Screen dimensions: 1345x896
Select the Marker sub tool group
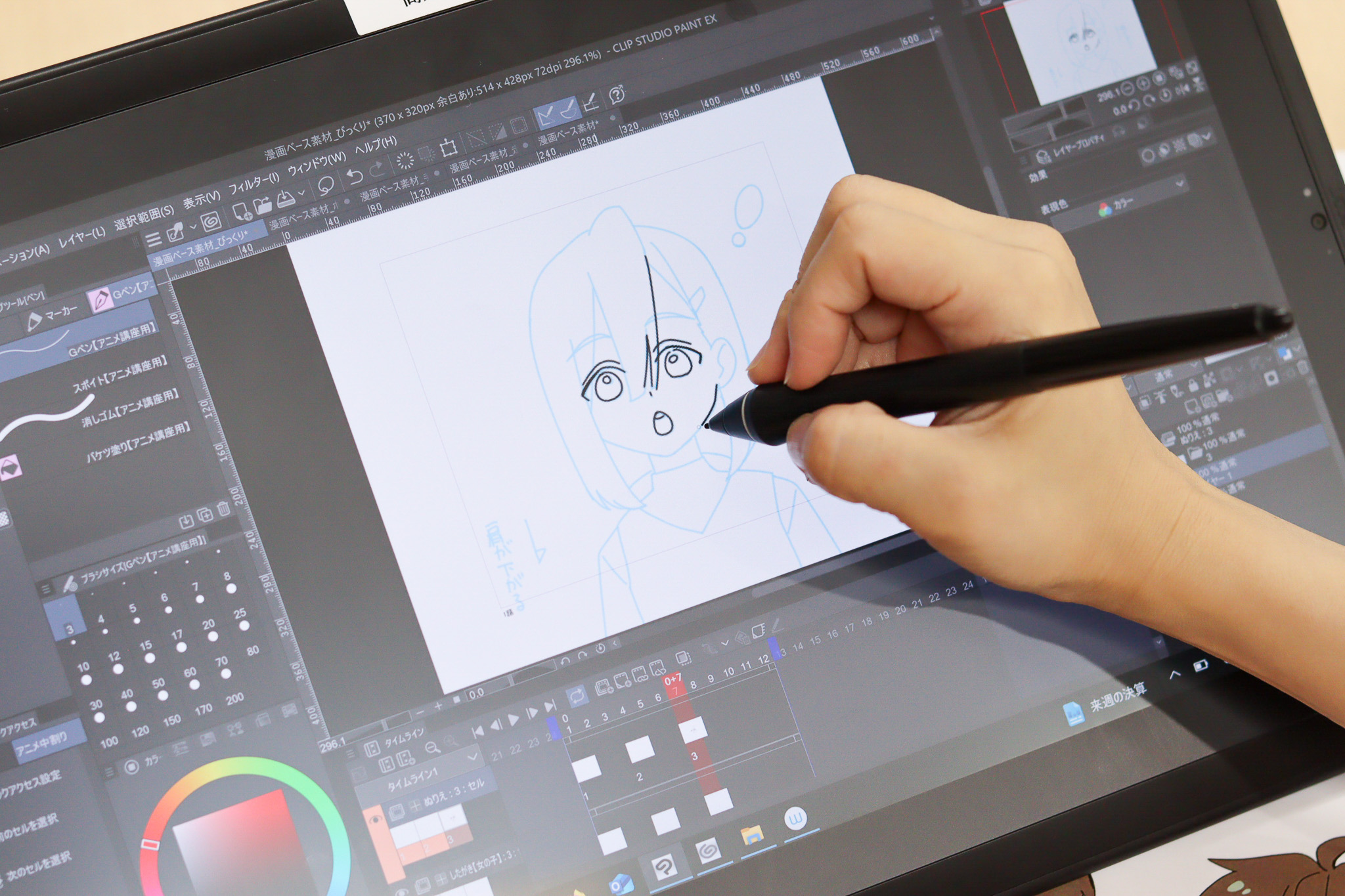coord(51,318)
